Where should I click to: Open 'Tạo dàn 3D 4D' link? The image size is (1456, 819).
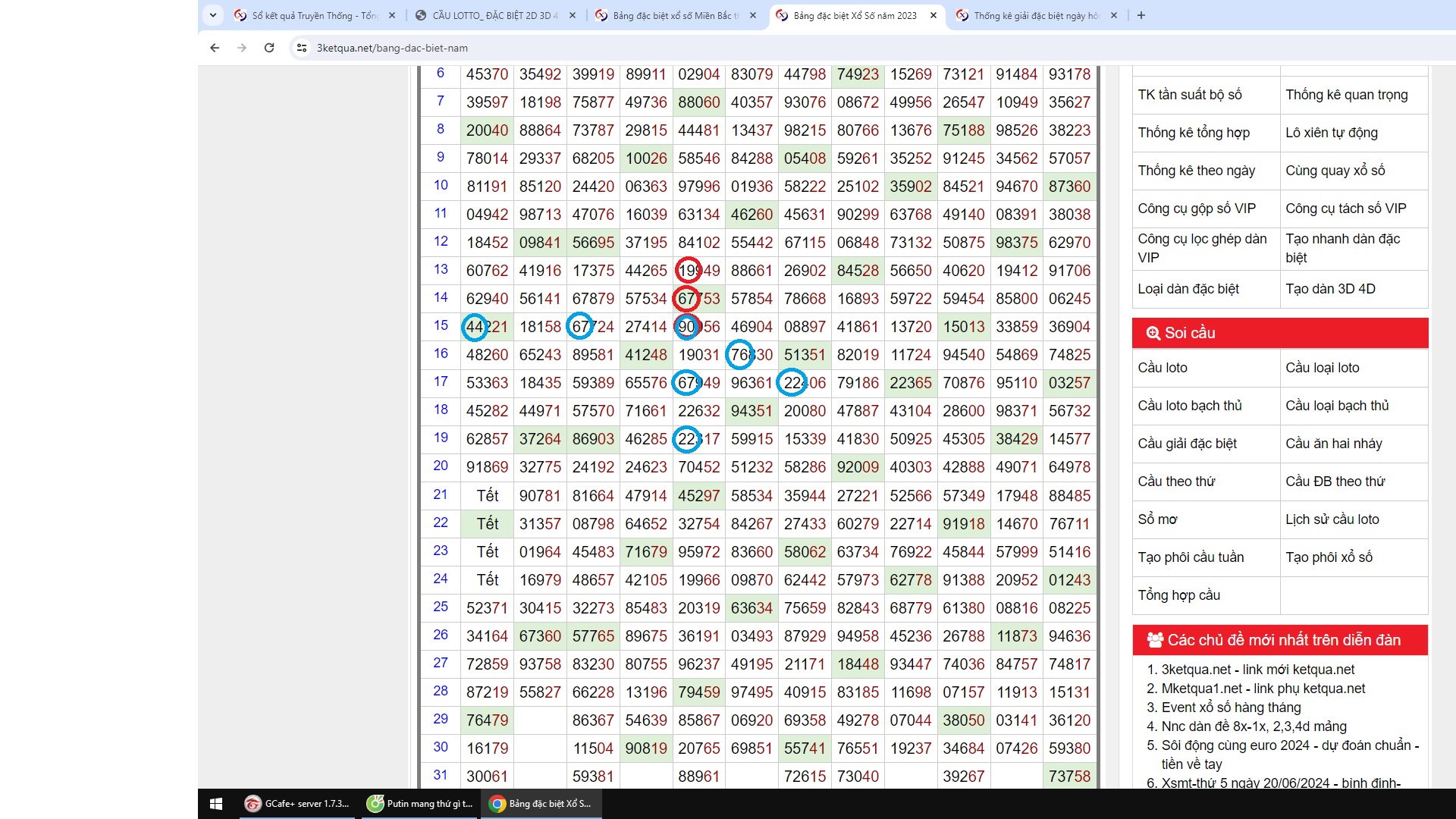tap(1330, 289)
